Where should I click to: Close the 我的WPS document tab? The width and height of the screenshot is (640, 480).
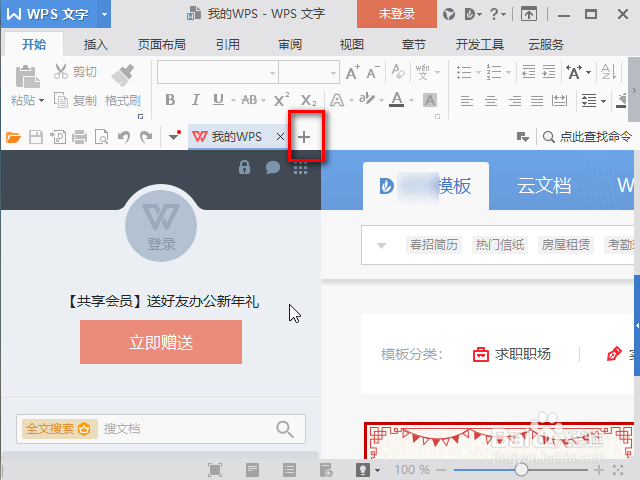(x=280, y=137)
